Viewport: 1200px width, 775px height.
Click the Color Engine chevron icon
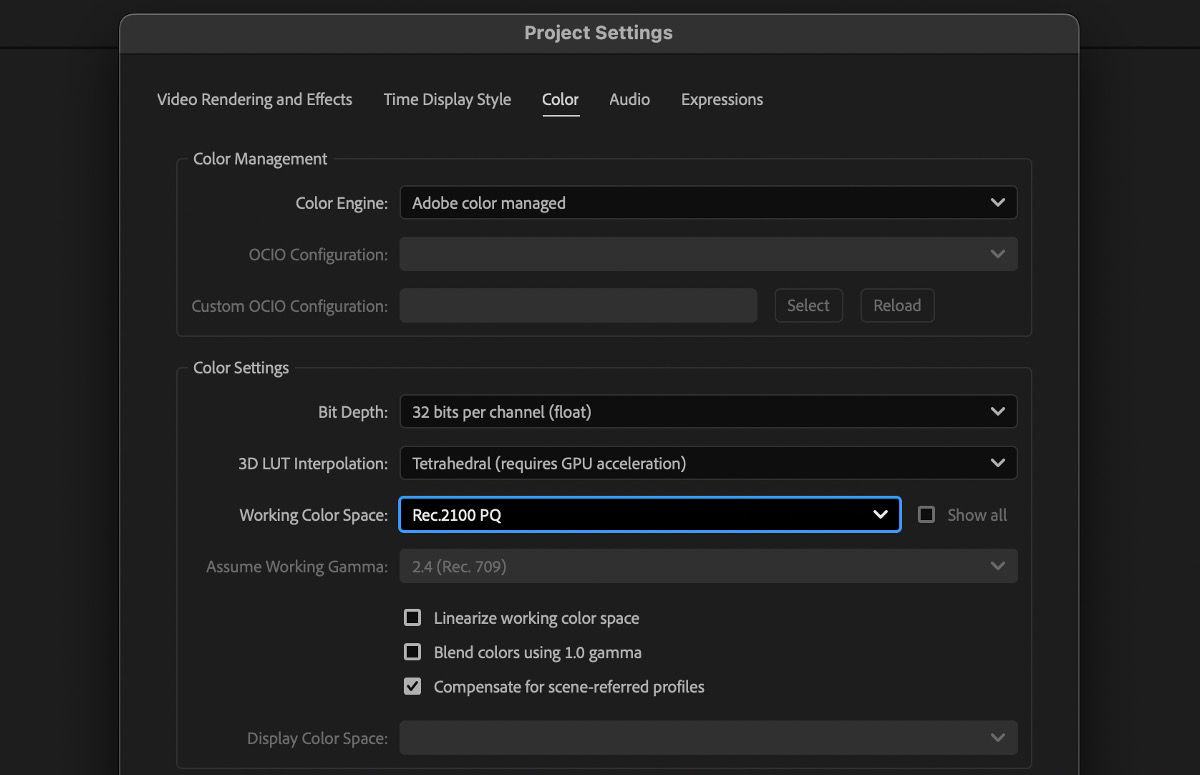click(997, 202)
